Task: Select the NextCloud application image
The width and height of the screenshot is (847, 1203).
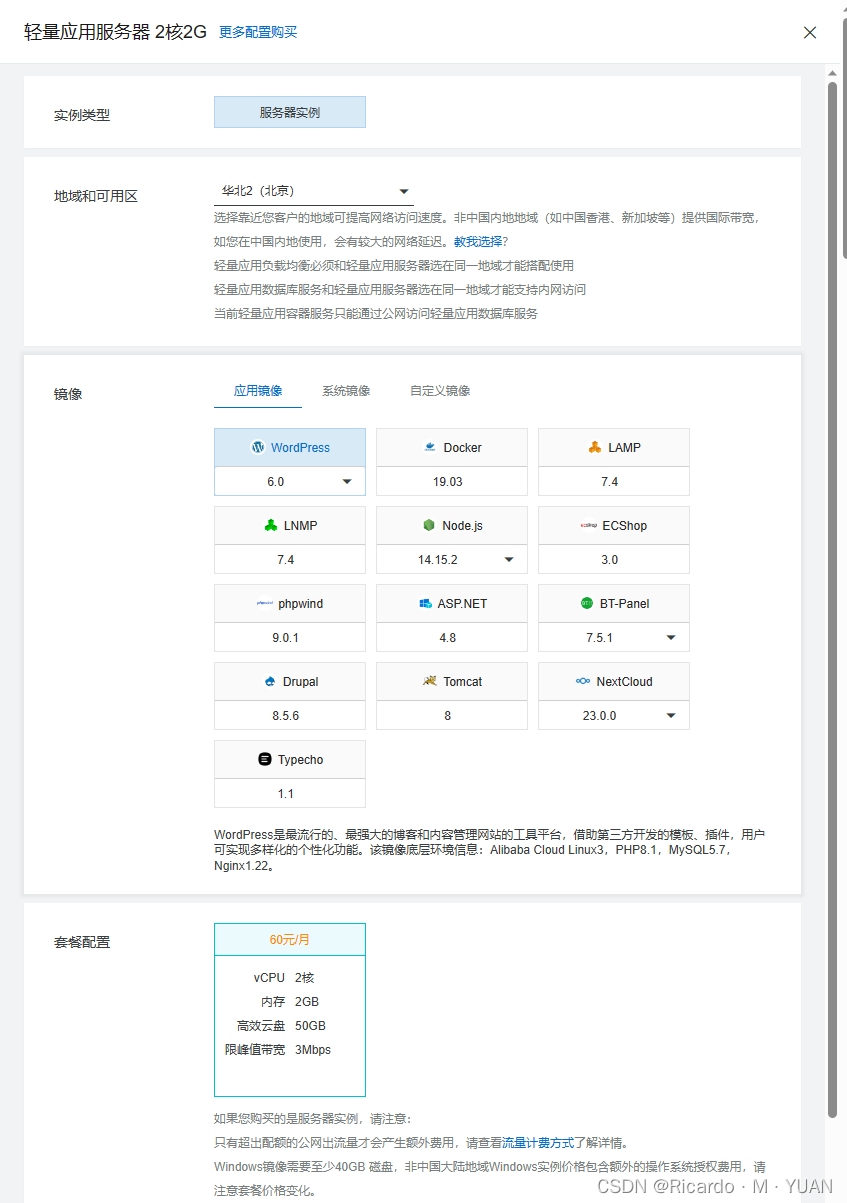Action: (x=613, y=681)
